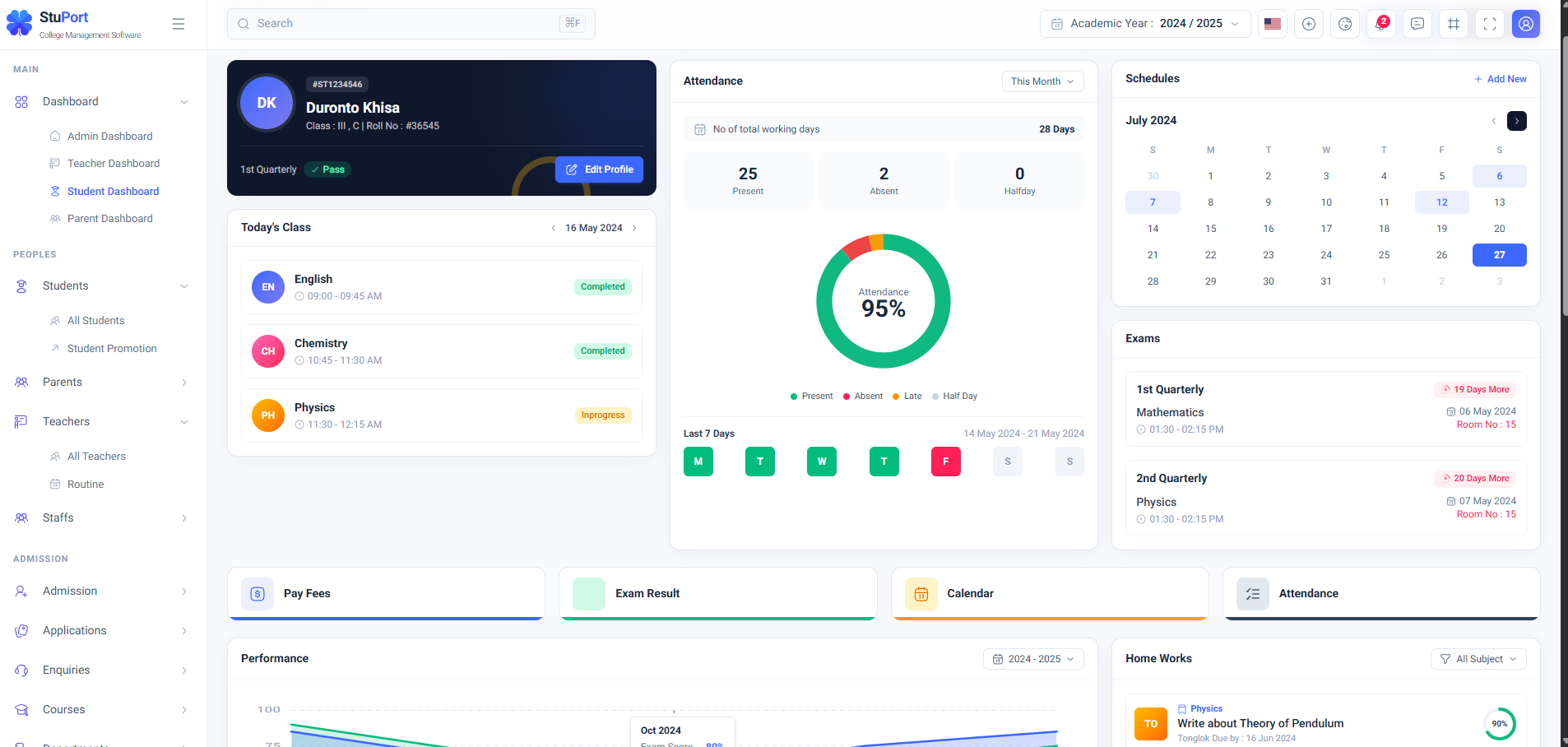This screenshot has height=747, width=1568.
Task: Toggle Absent legend in attendance chart
Action: tap(863, 397)
